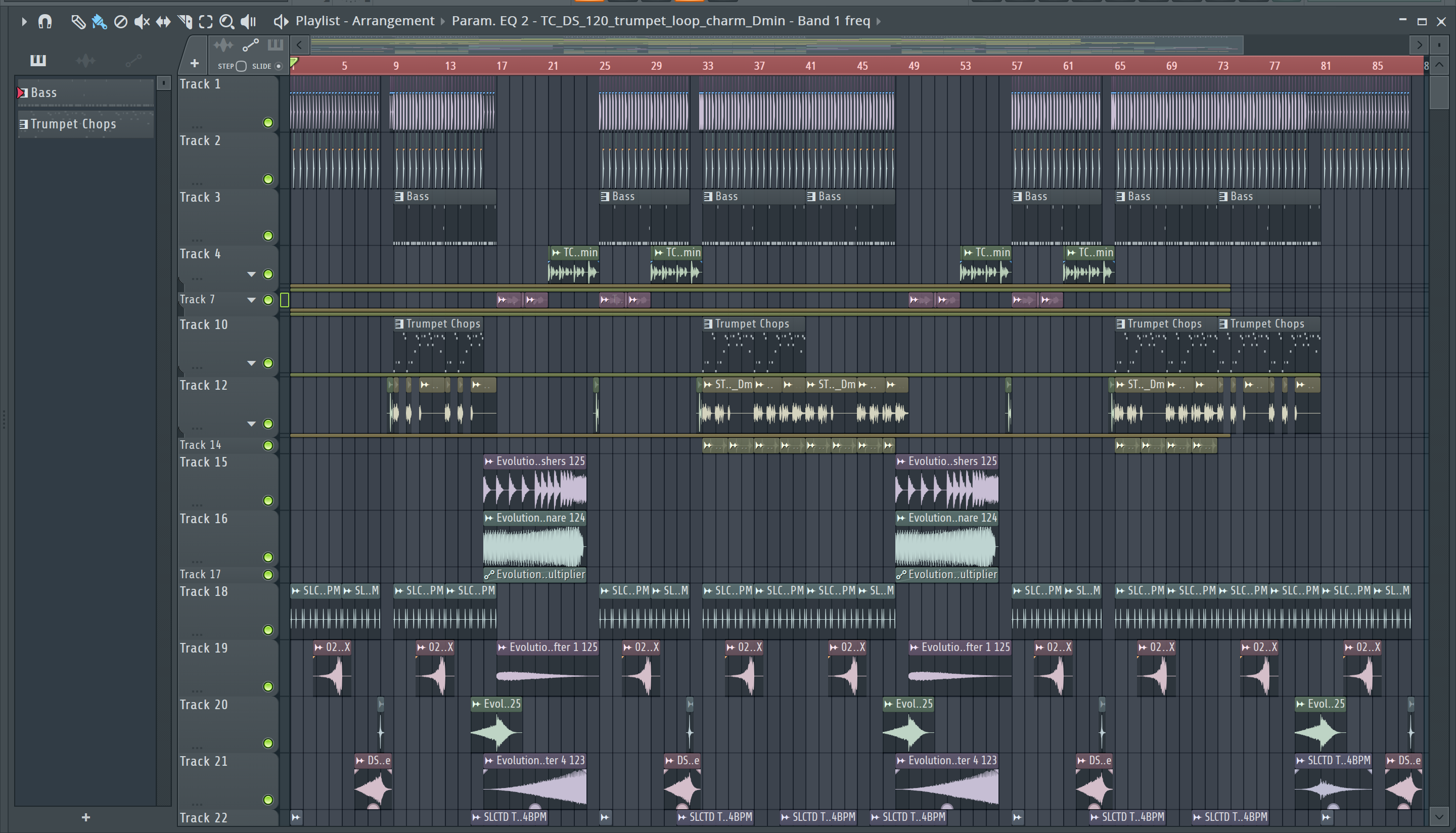Click vertical scrollbar up arrow

click(x=1439, y=65)
